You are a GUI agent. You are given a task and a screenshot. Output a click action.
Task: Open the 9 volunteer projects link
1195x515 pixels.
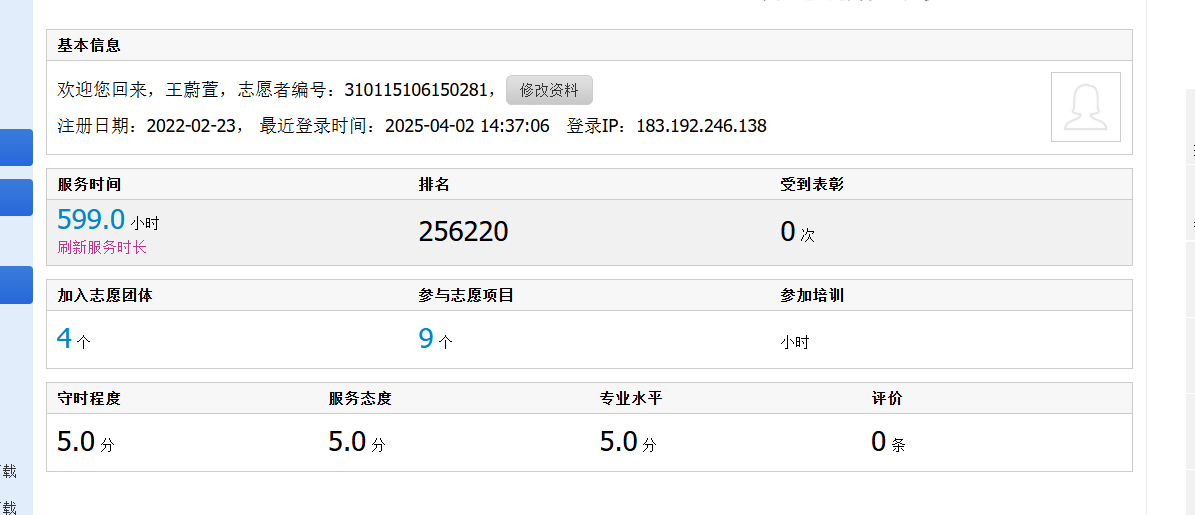[x=426, y=338]
